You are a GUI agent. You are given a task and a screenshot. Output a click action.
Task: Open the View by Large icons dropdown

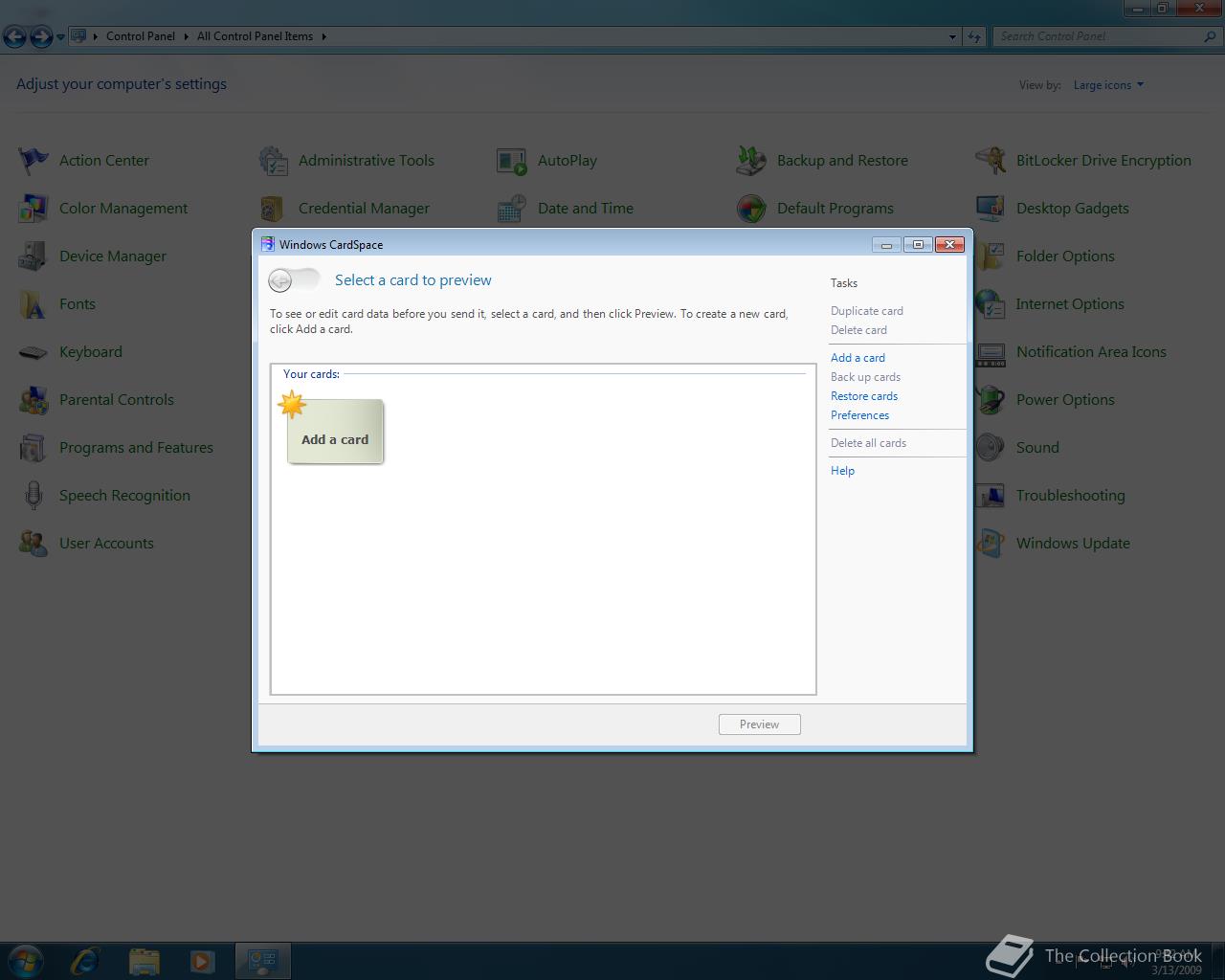[x=1108, y=85]
